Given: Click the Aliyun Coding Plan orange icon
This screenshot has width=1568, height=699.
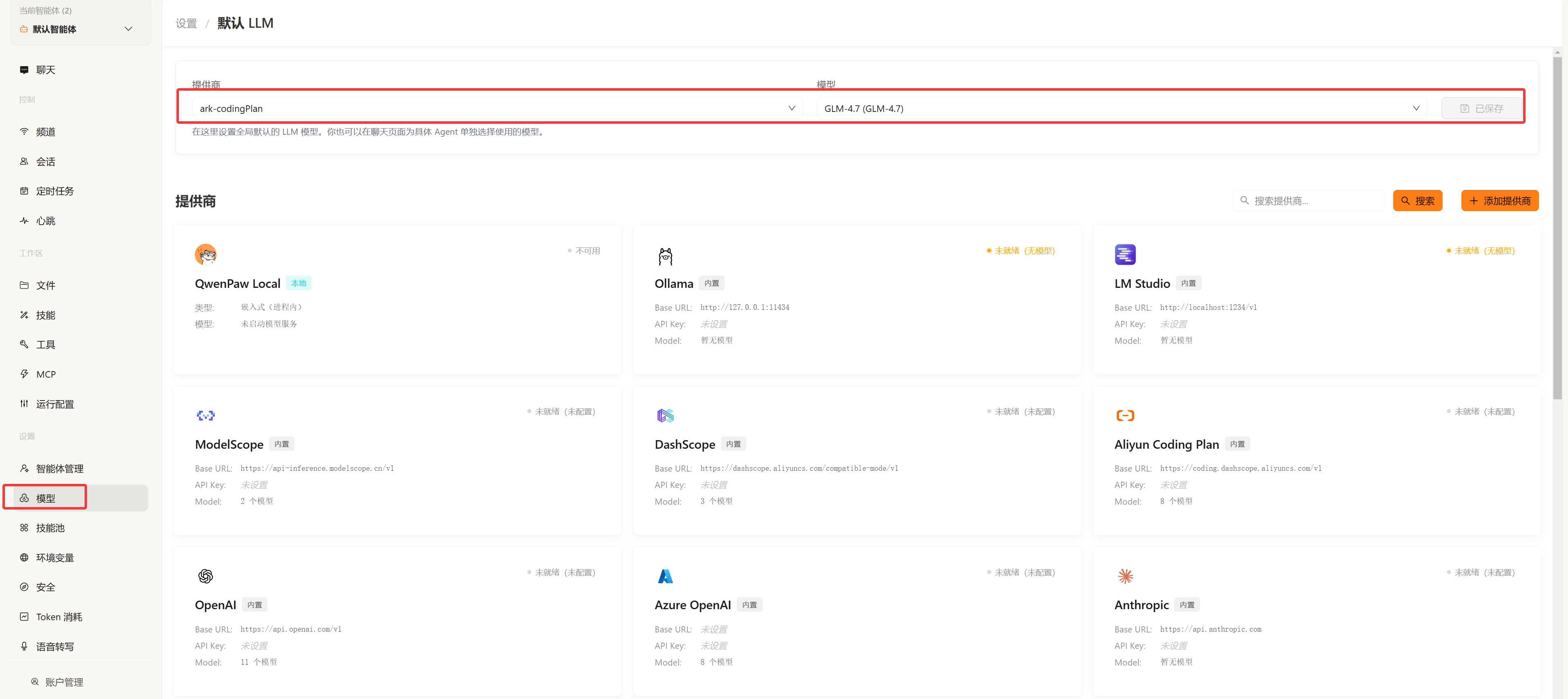Looking at the screenshot, I should (1125, 416).
